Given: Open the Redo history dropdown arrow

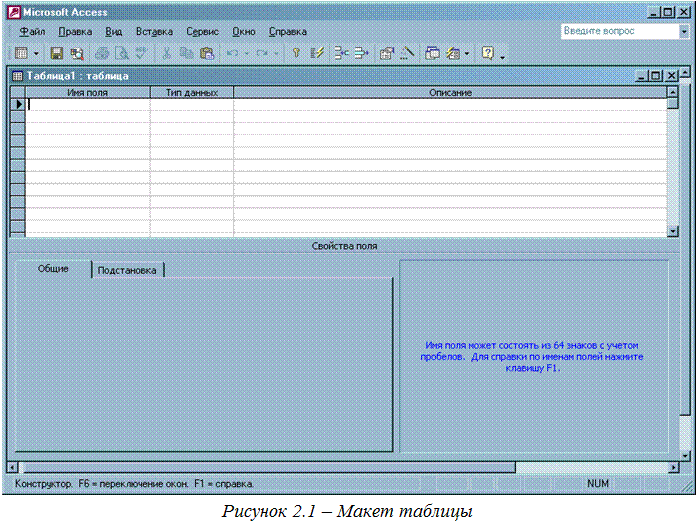Looking at the screenshot, I should [276, 54].
